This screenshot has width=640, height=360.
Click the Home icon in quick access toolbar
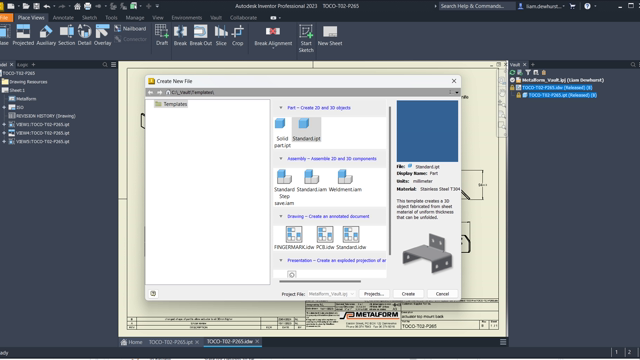(x=77, y=6)
